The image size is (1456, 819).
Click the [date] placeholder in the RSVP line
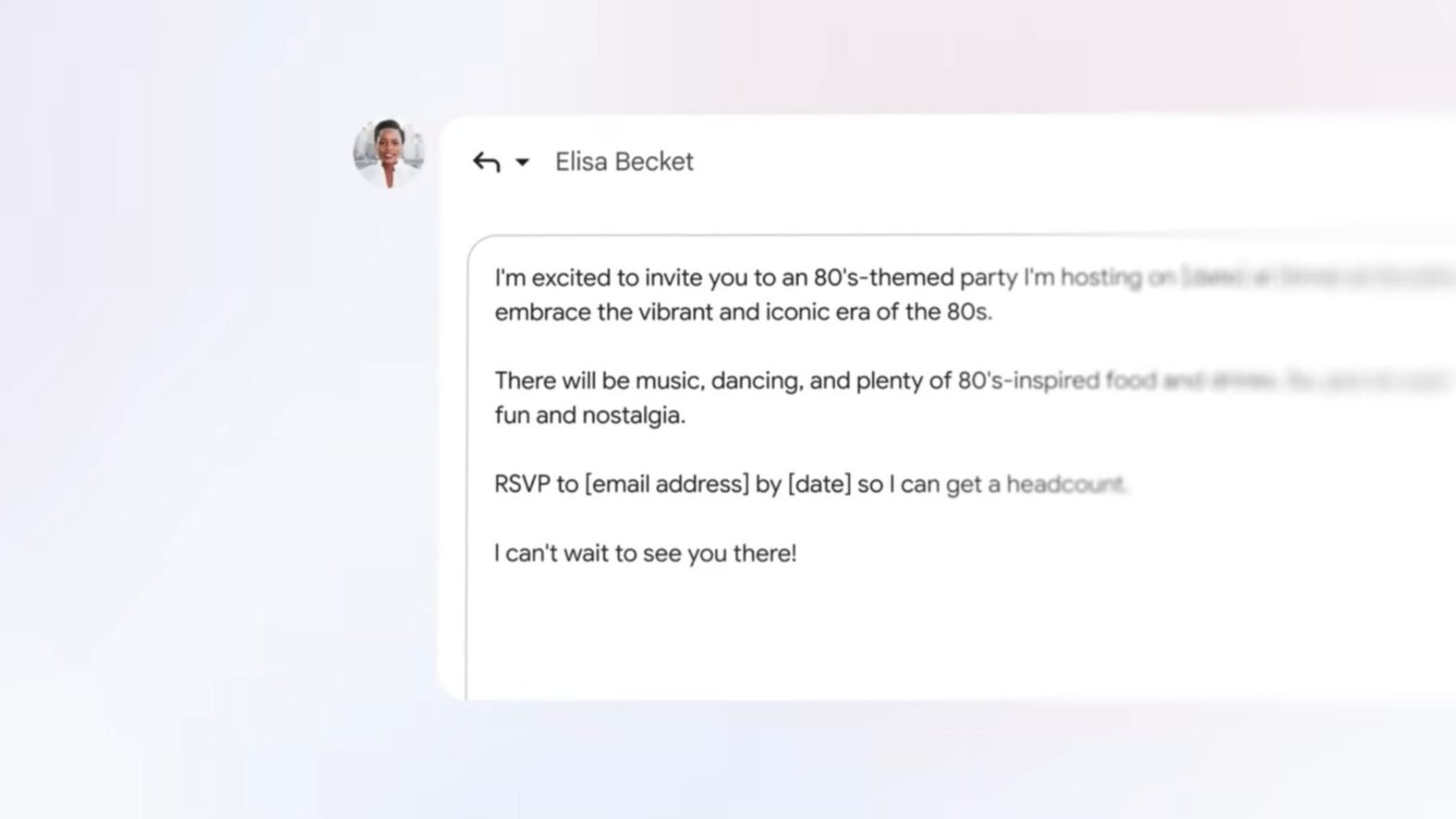(x=821, y=483)
